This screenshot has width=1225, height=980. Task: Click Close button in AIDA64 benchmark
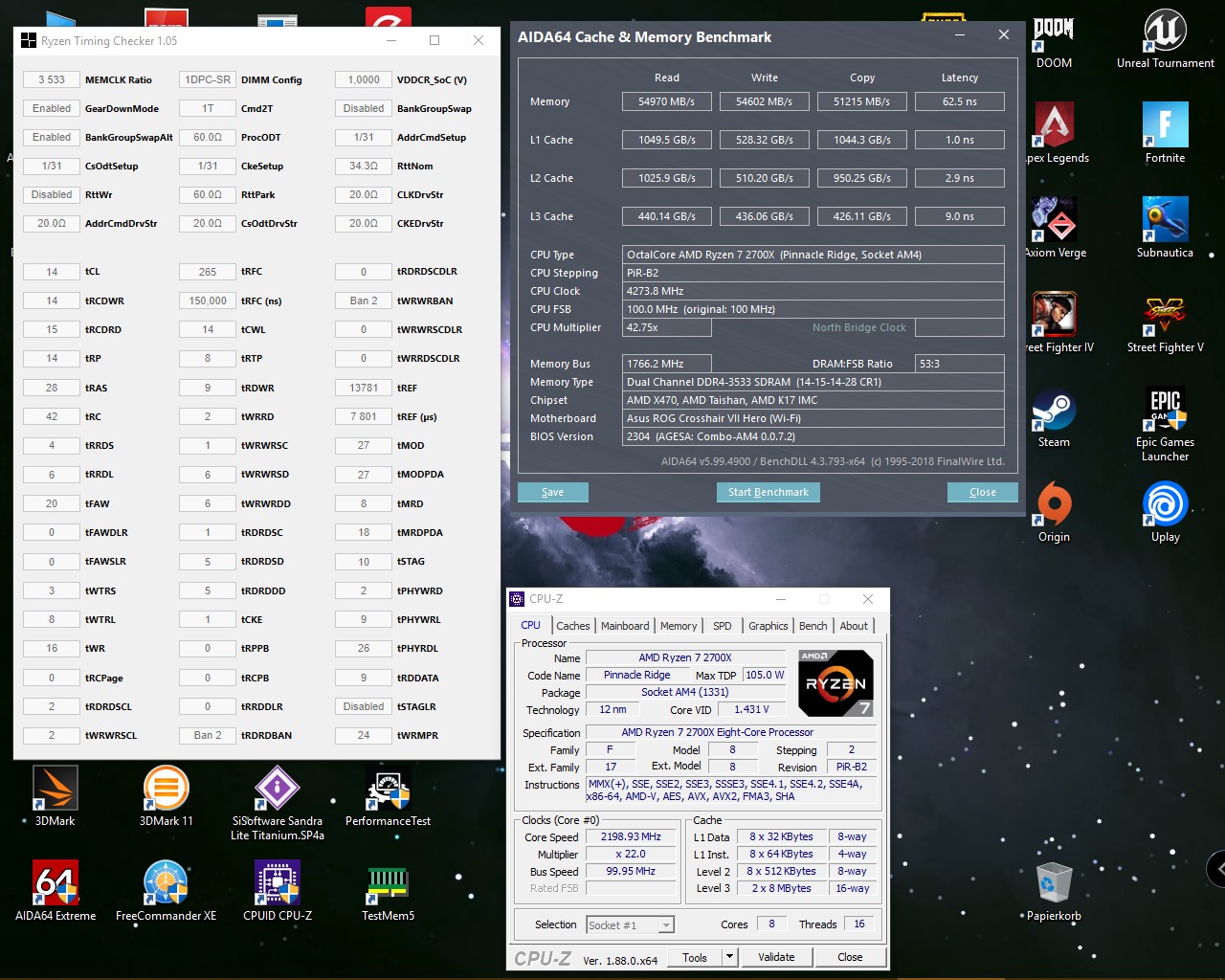point(983,492)
